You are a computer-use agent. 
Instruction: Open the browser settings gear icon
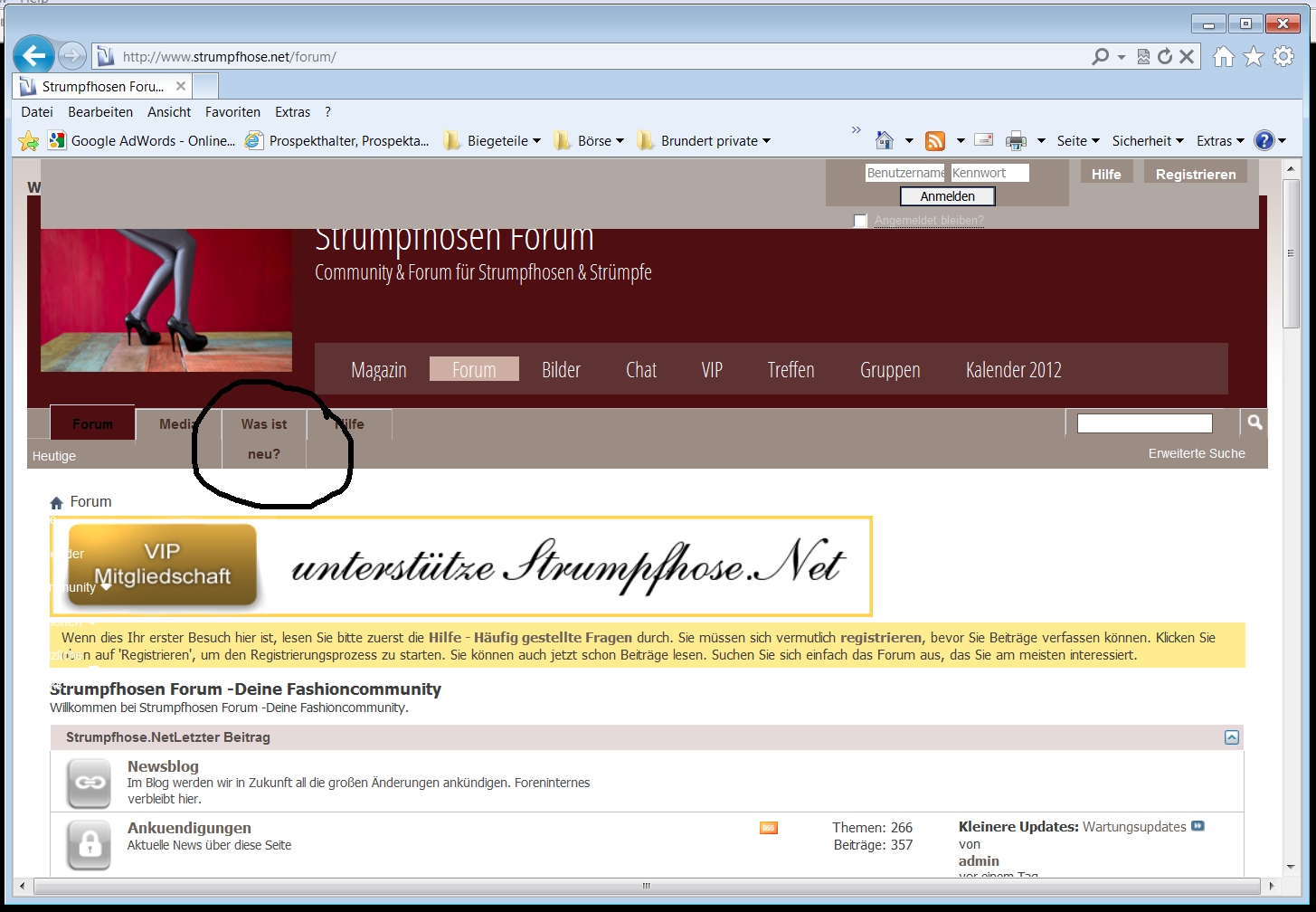pyautogui.click(x=1283, y=57)
